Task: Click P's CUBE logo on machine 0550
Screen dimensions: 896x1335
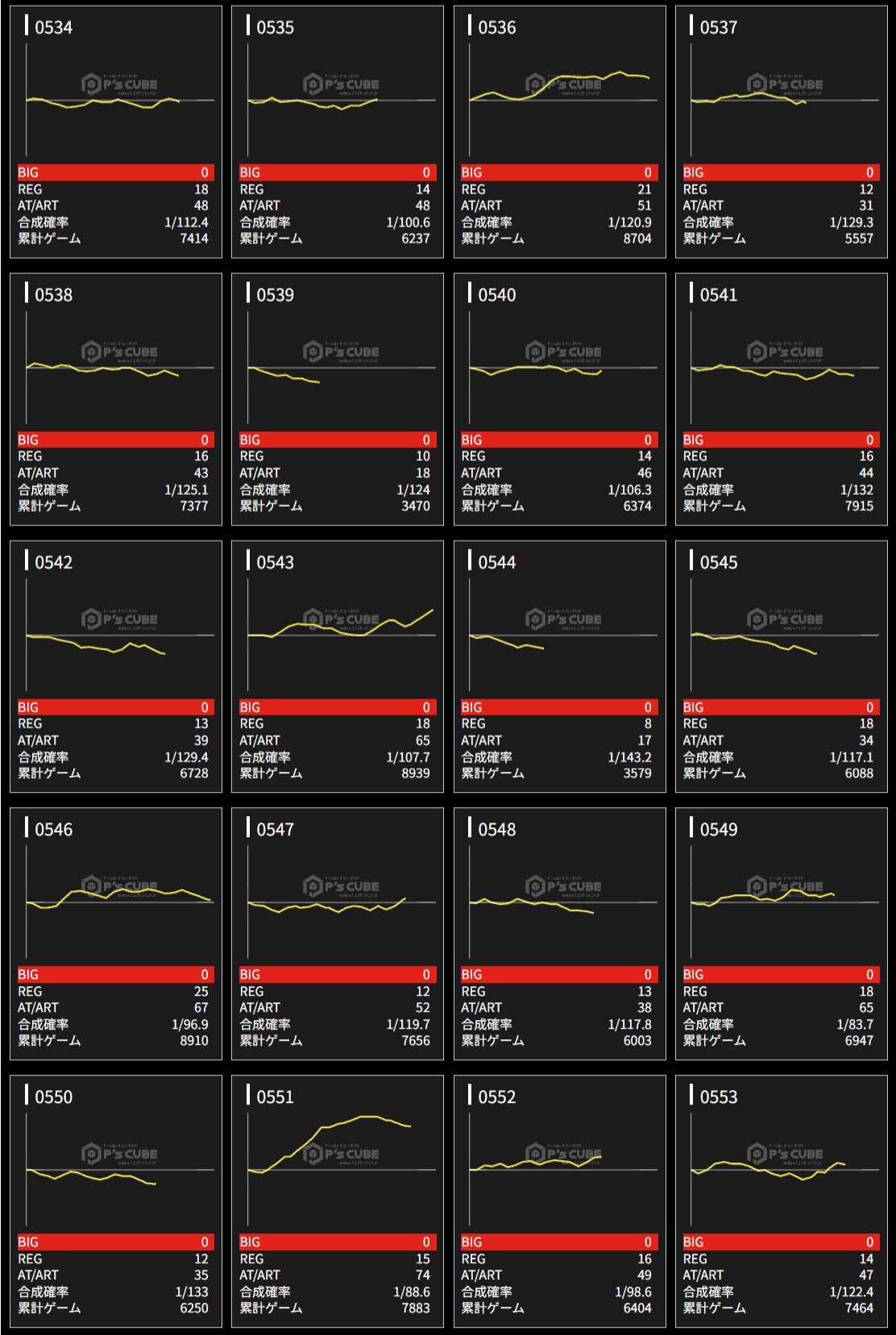Action: [119, 1154]
